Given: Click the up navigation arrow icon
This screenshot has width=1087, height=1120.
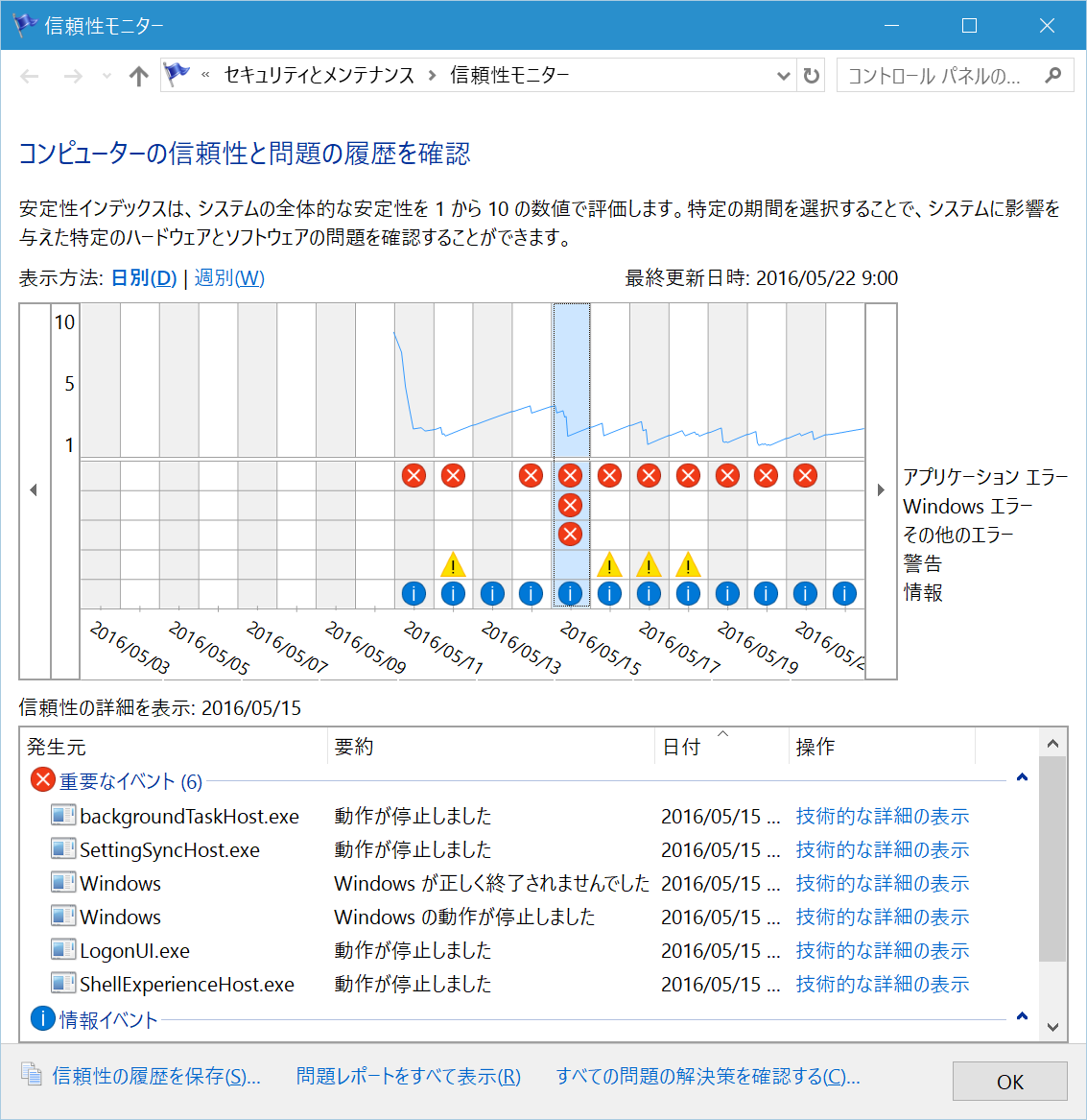Looking at the screenshot, I should [x=138, y=75].
